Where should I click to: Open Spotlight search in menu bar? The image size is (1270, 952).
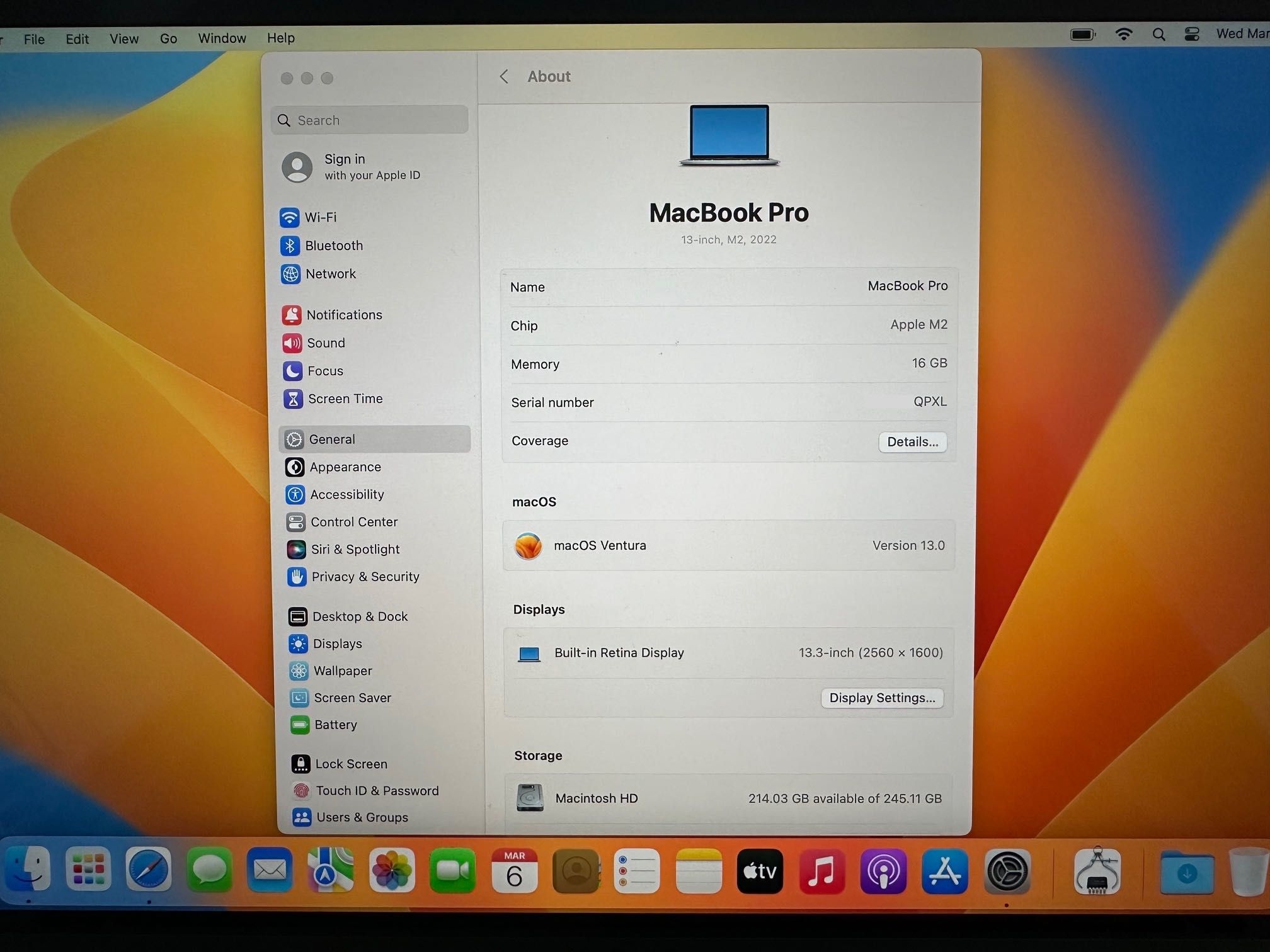[1158, 34]
